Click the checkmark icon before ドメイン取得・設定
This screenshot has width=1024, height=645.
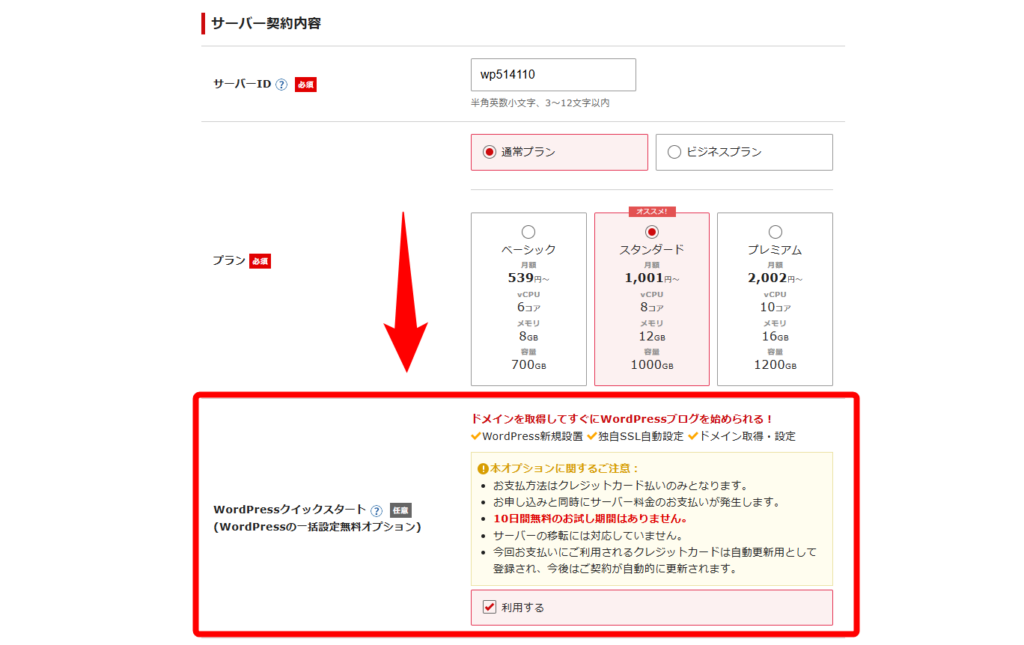[x=692, y=436]
